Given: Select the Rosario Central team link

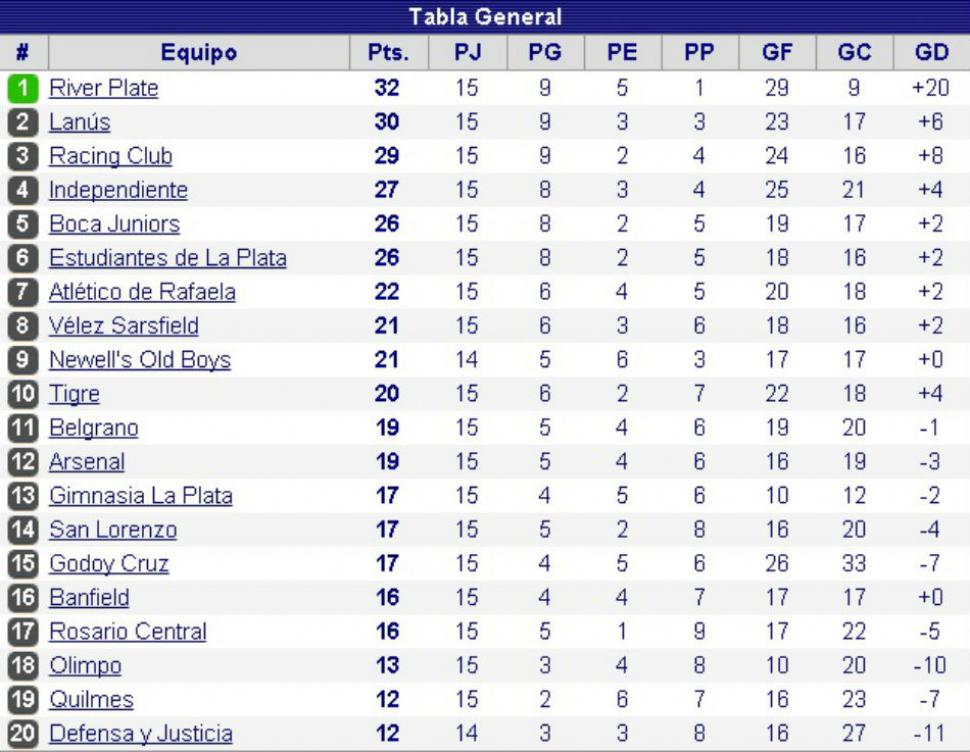Looking at the screenshot, I should point(128,631).
